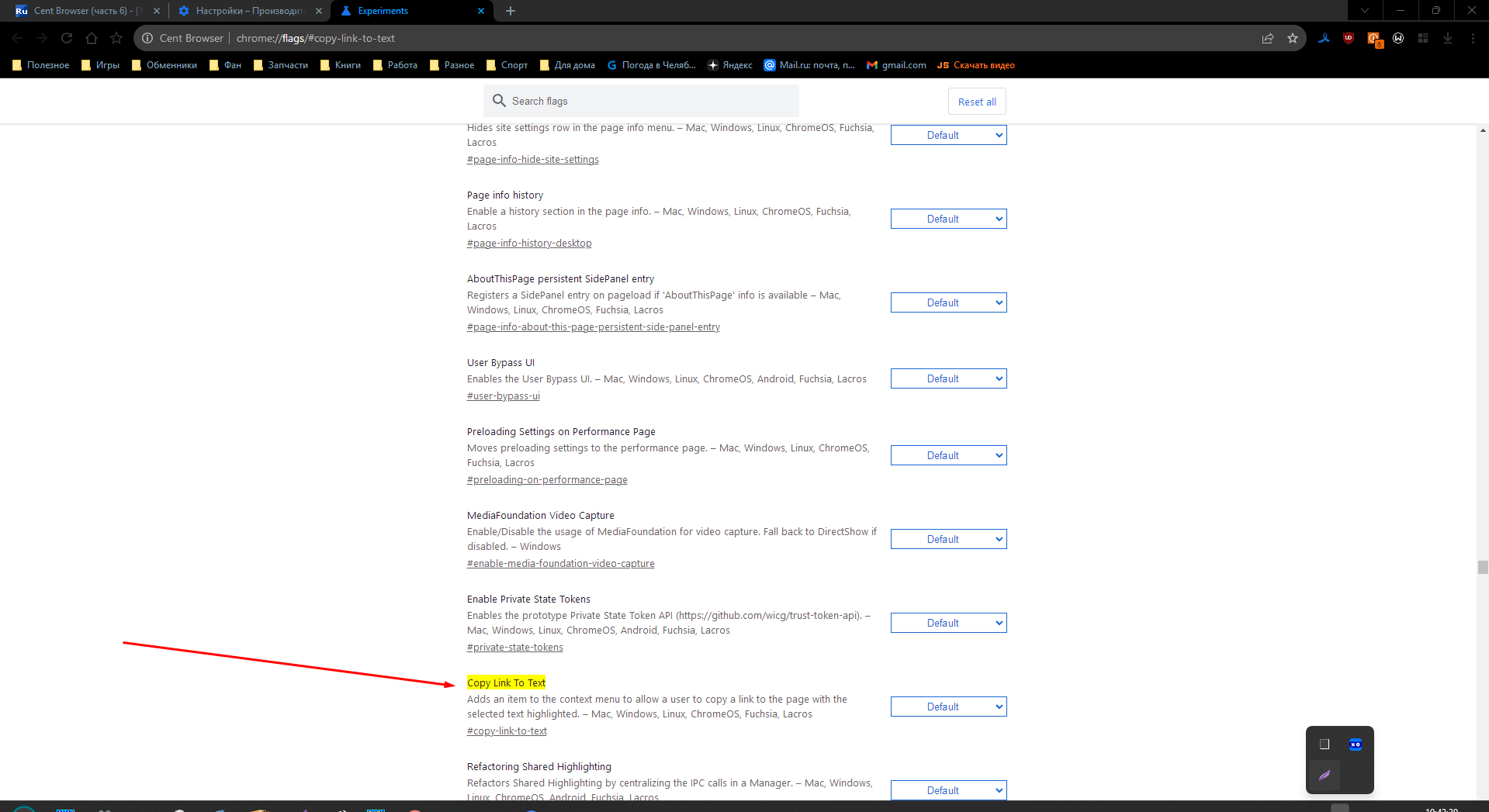Bookmark this page with the address bar star
The image size is (1489, 812).
click(1293, 38)
